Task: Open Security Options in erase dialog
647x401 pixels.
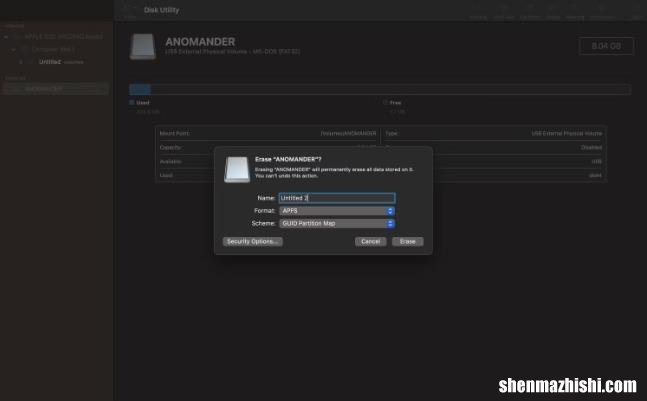Action: pos(253,241)
